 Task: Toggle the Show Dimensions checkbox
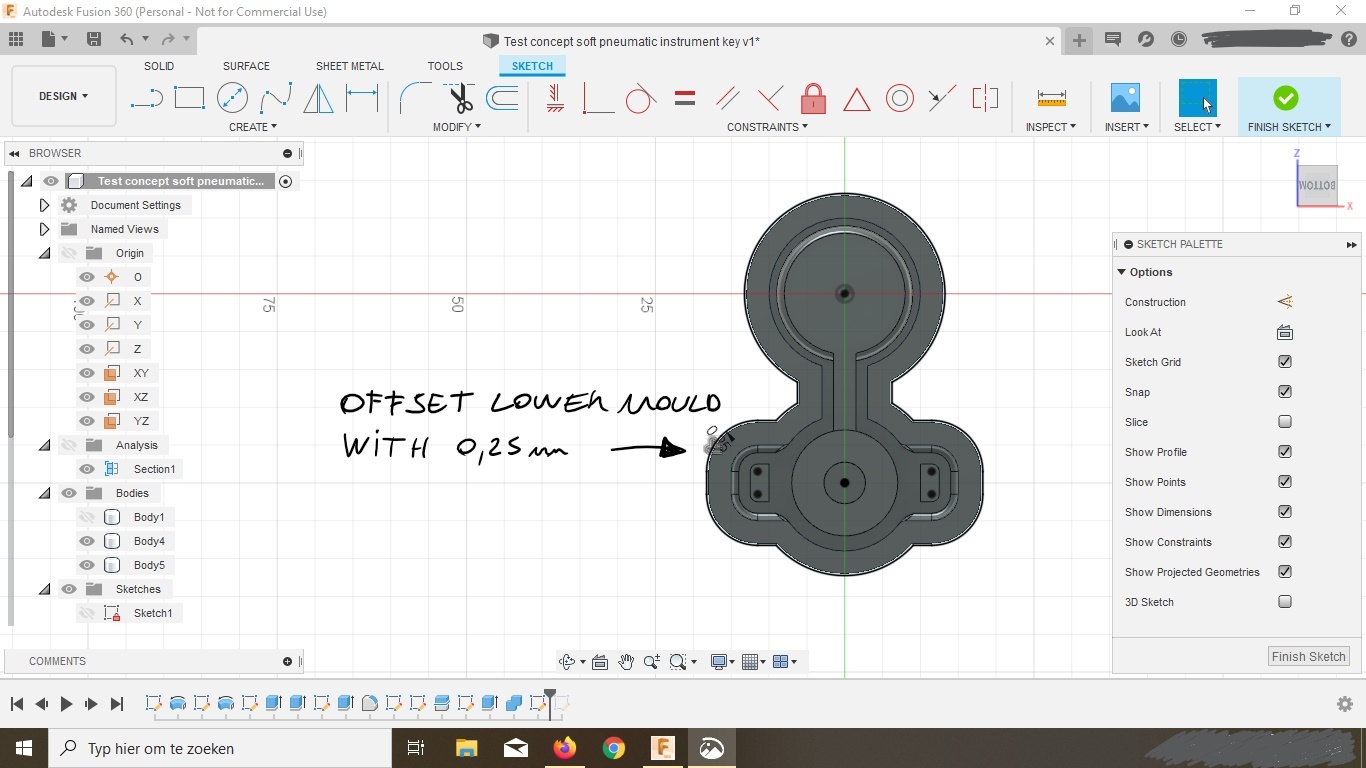tap(1285, 512)
